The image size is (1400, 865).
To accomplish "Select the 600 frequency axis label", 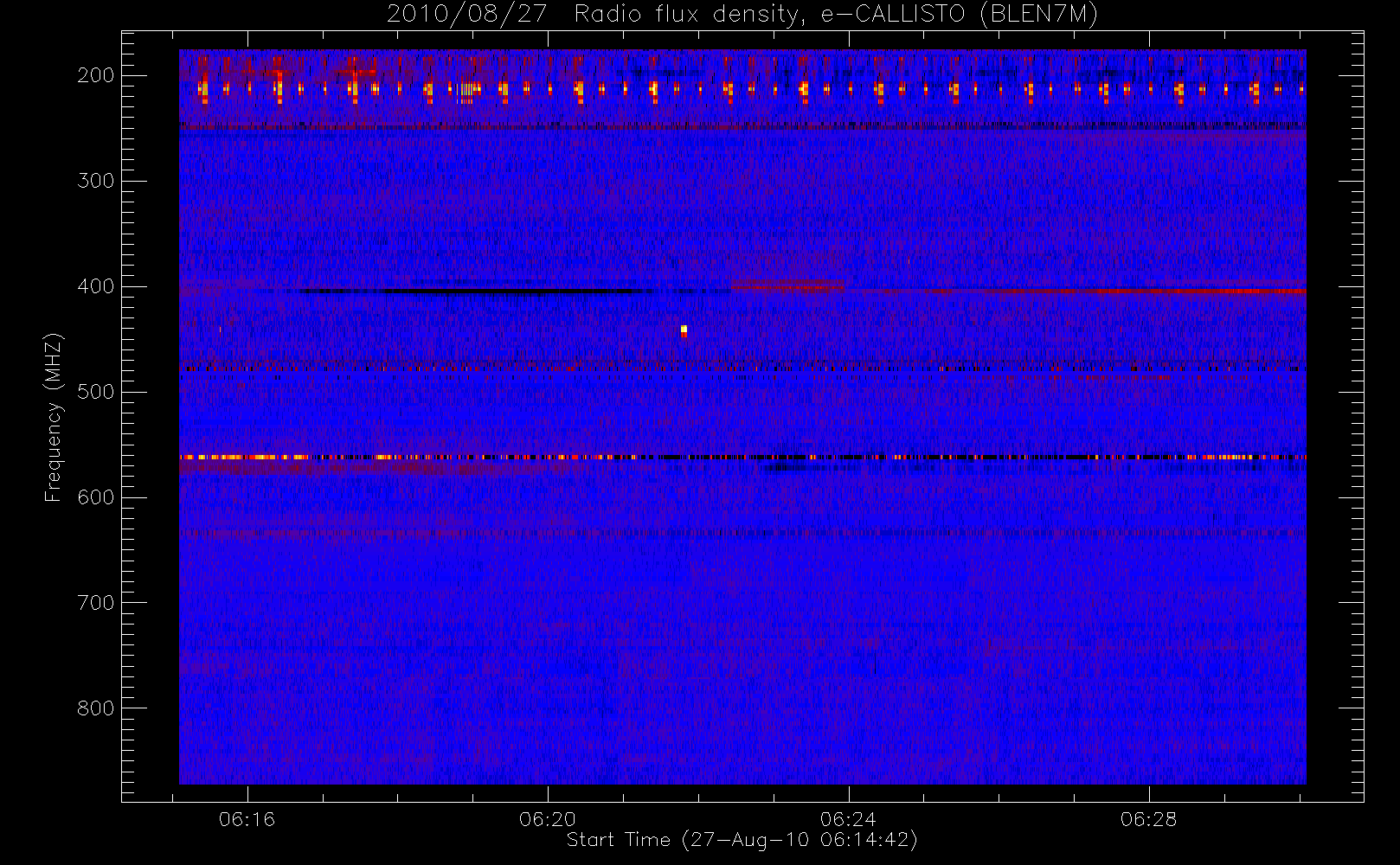I will point(95,497).
